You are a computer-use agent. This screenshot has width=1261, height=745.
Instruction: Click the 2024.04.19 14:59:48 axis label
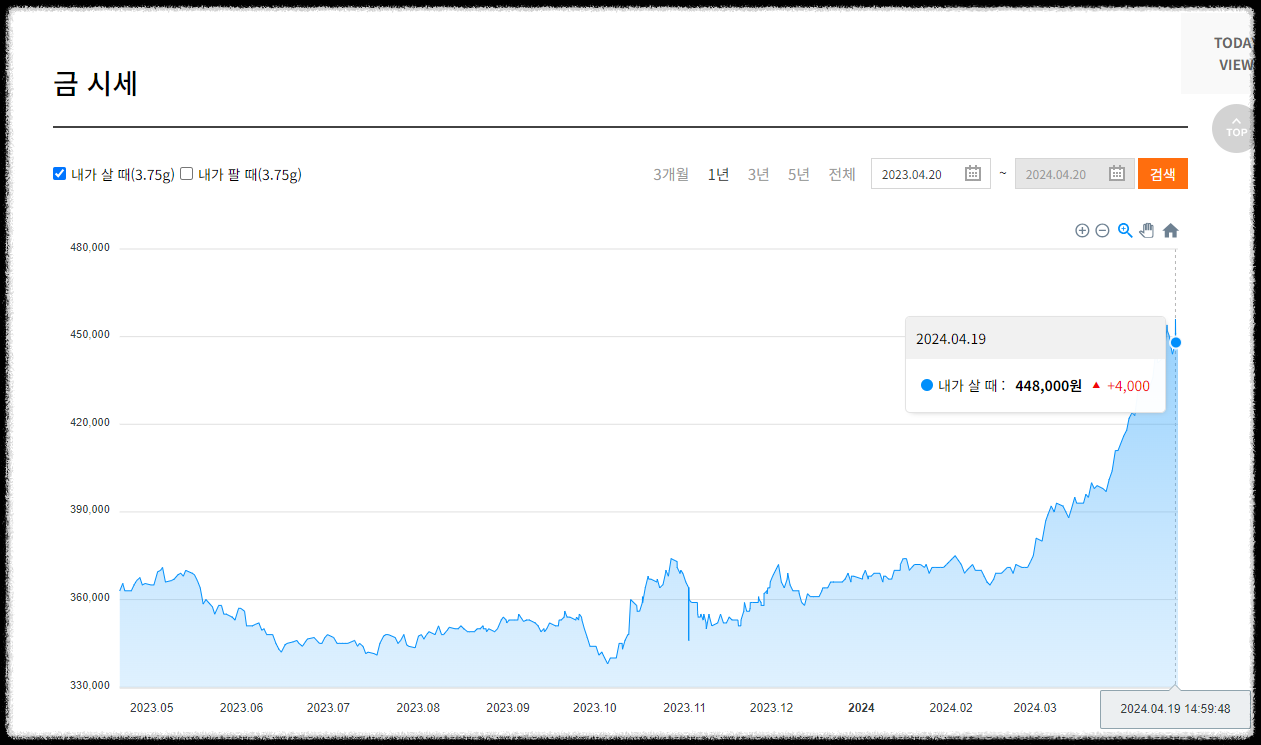click(x=1175, y=709)
